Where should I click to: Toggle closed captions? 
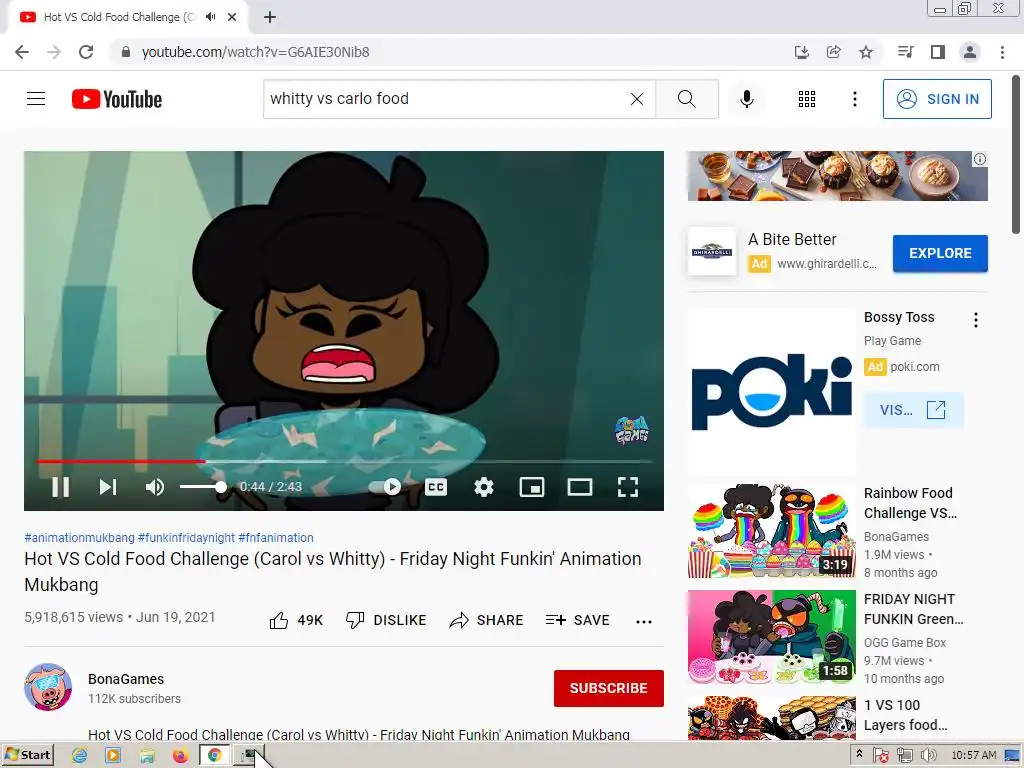436,487
